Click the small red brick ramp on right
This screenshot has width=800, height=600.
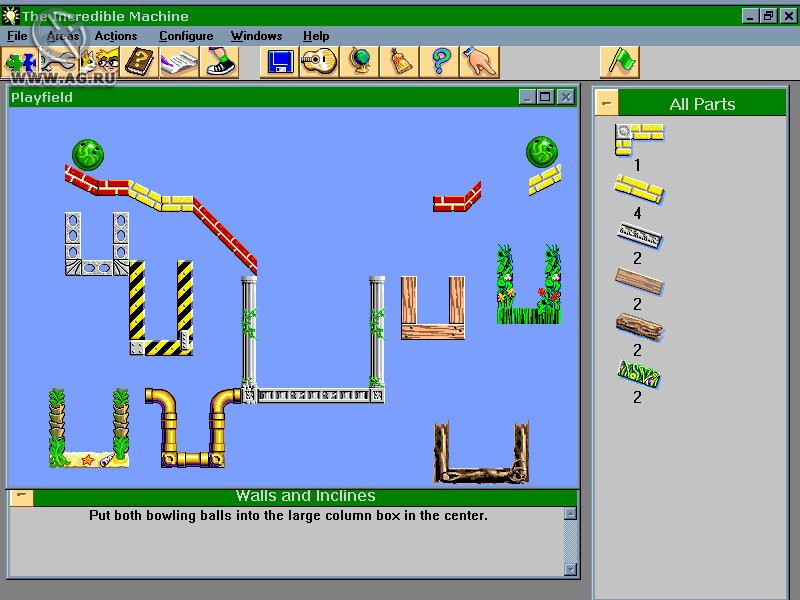tap(457, 196)
